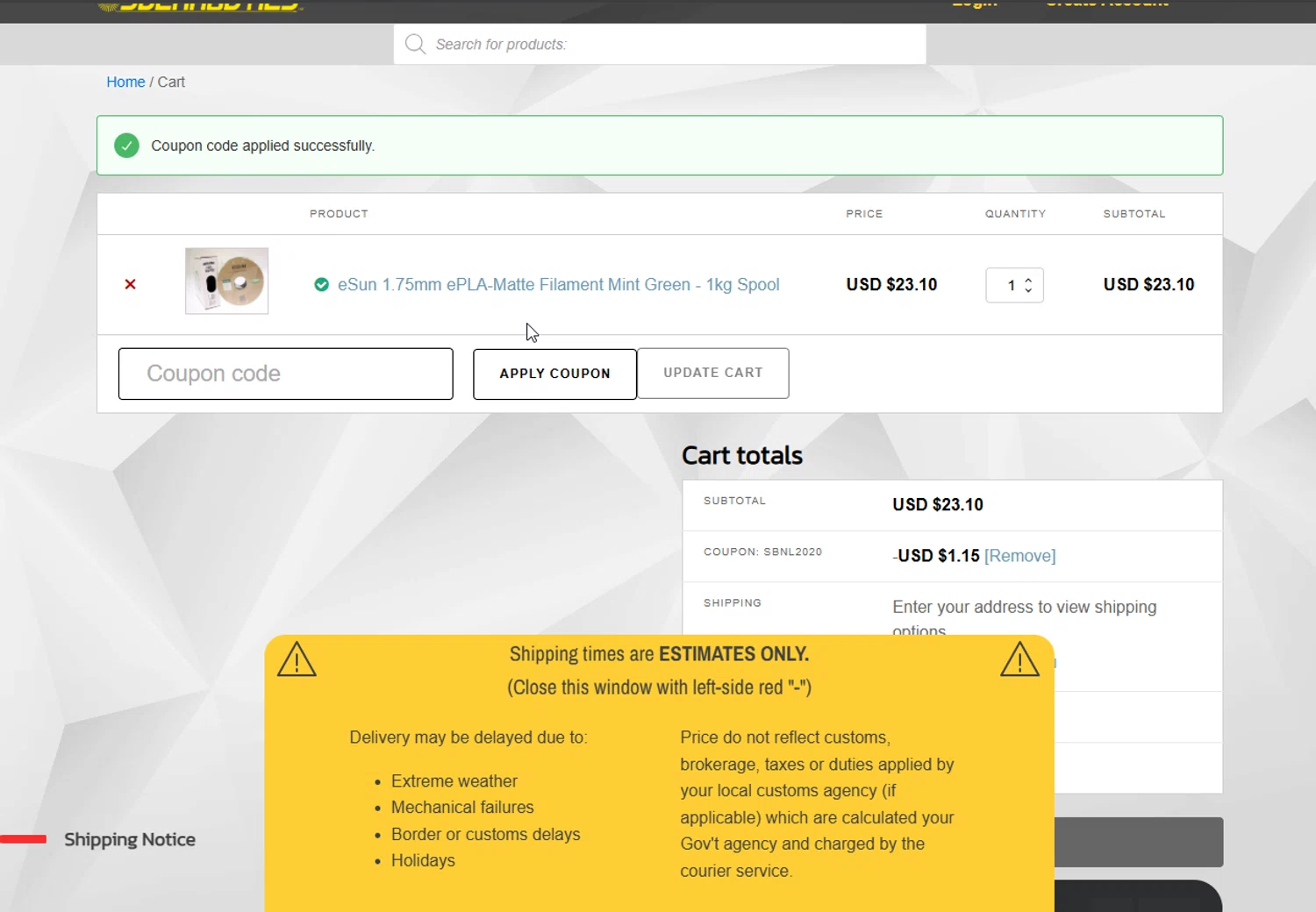Click the search magnifier icon

tap(415, 44)
